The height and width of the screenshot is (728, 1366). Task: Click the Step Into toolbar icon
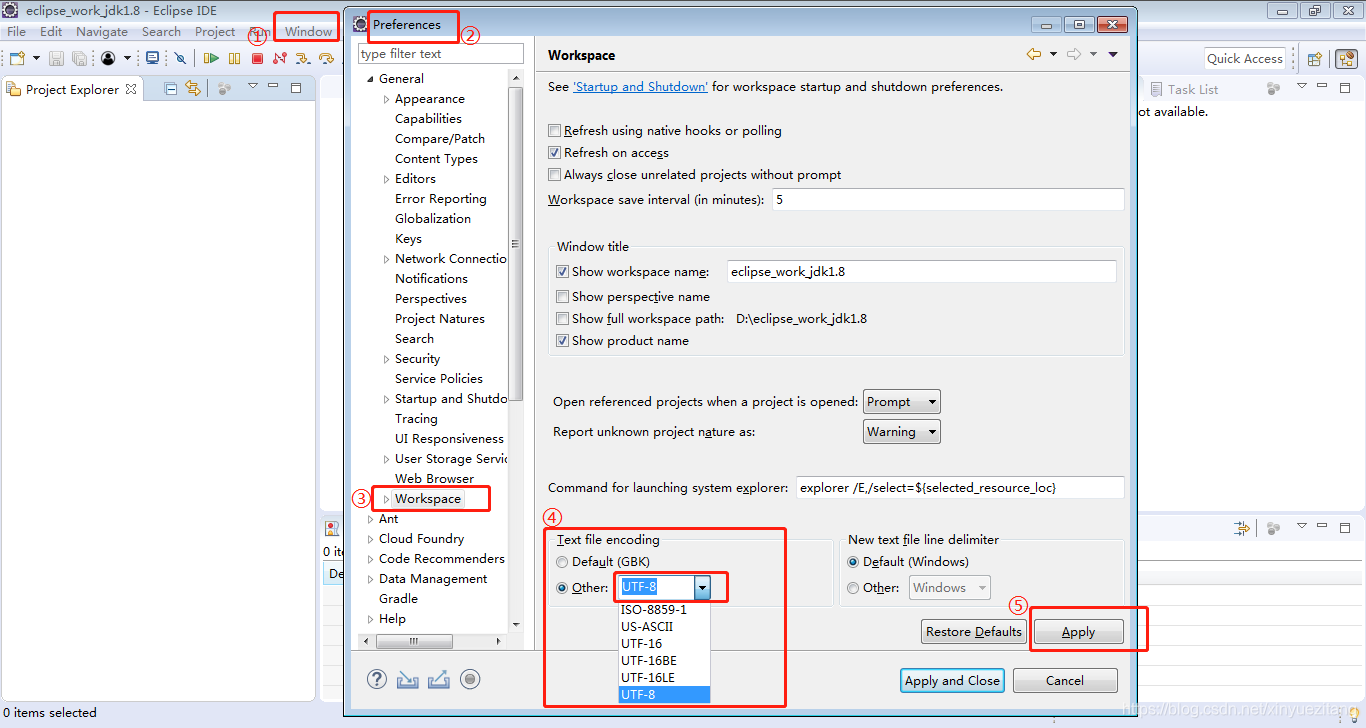(303, 59)
